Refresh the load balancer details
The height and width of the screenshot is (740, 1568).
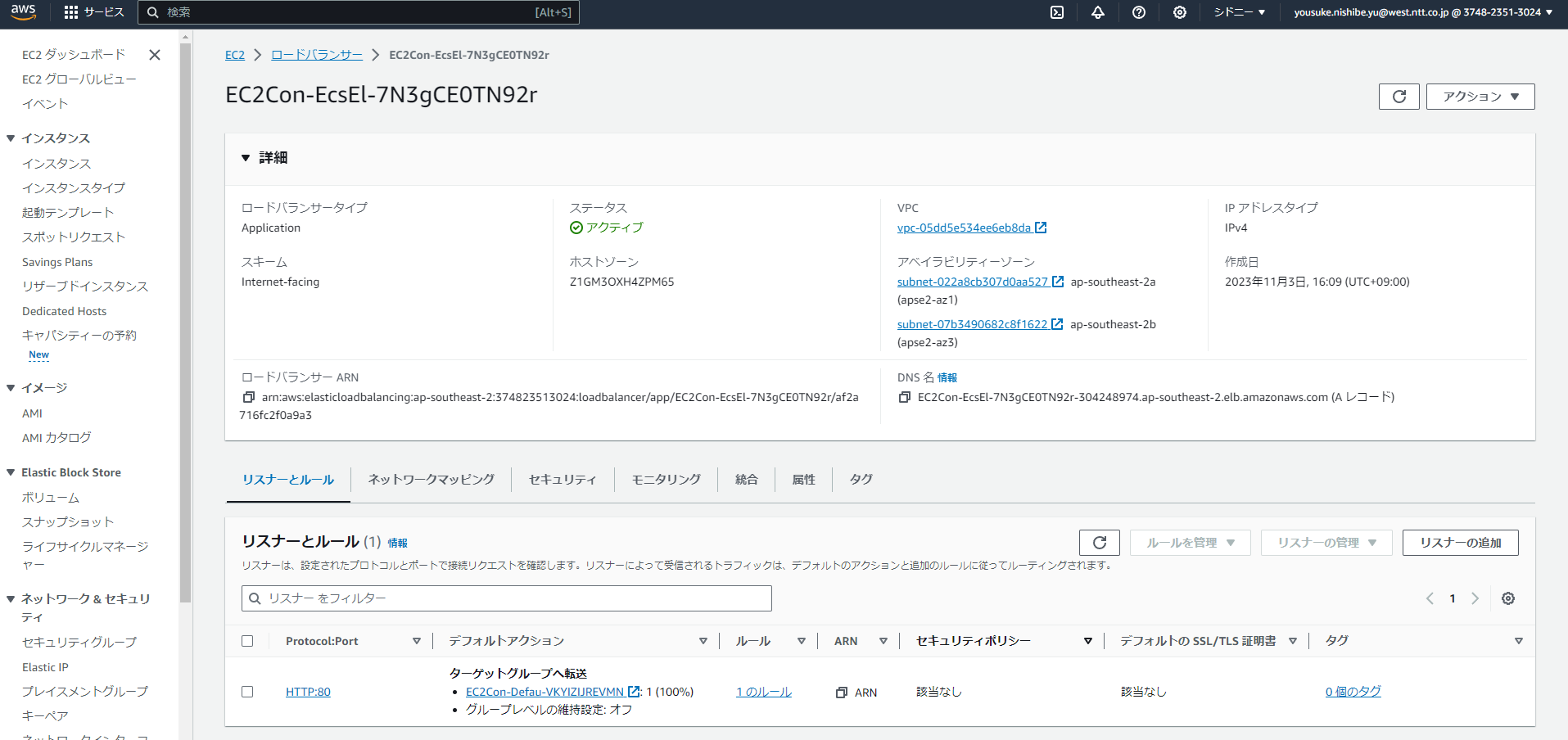[1399, 97]
